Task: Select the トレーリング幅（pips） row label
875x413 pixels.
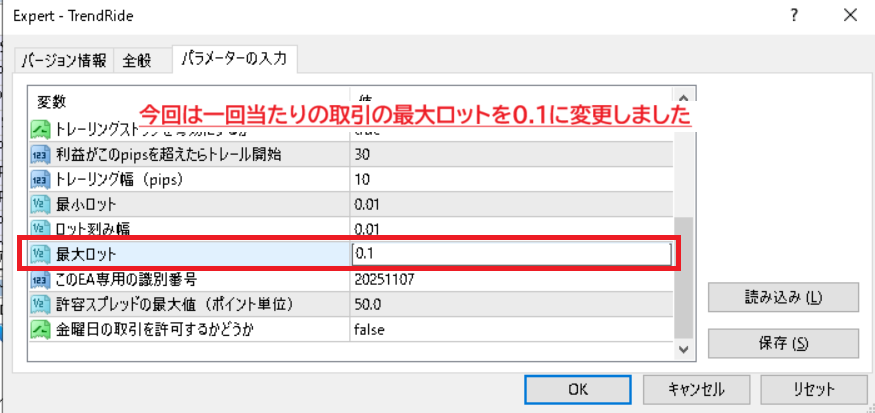Action: (x=119, y=180)
